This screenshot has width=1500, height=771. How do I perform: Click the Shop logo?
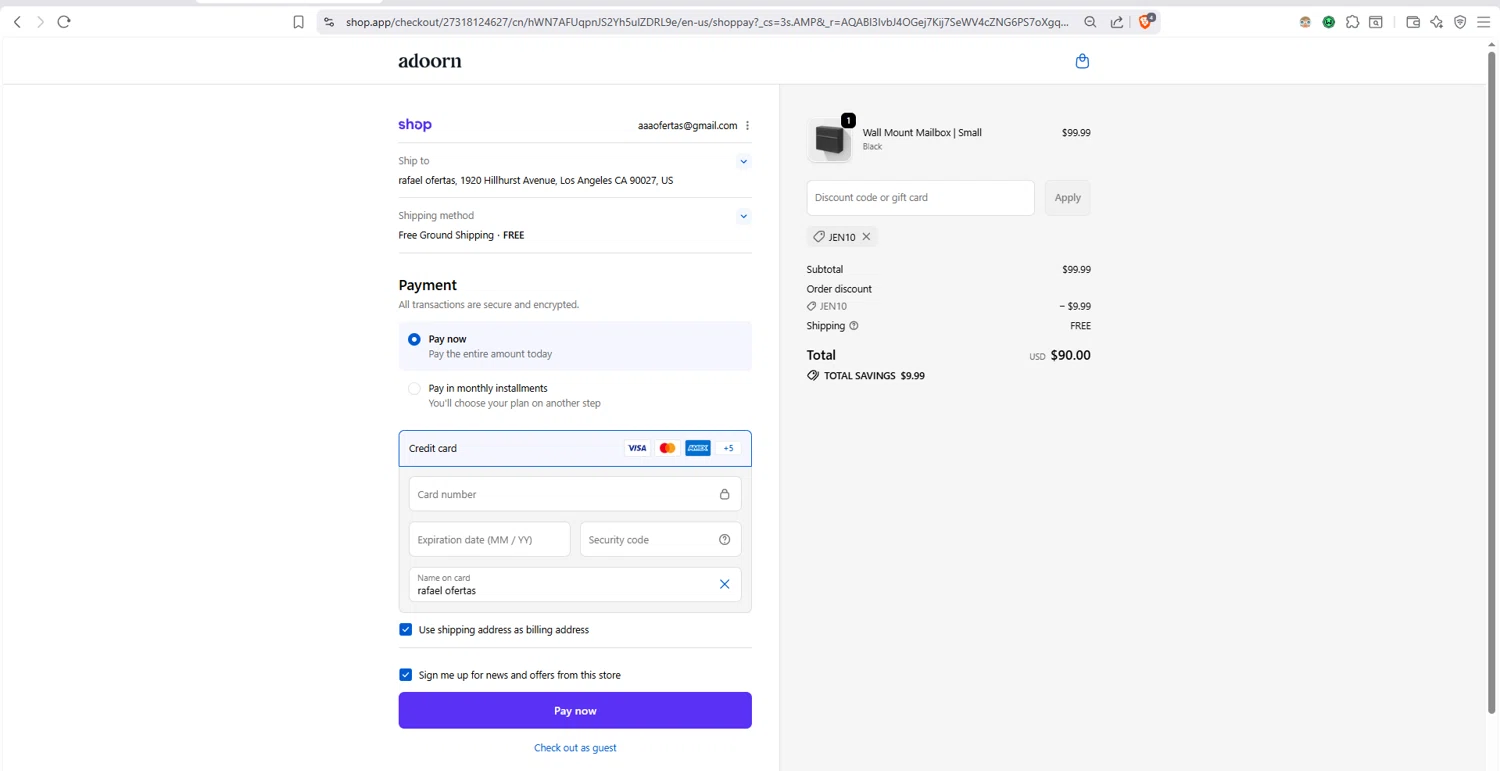click(415, 125)
